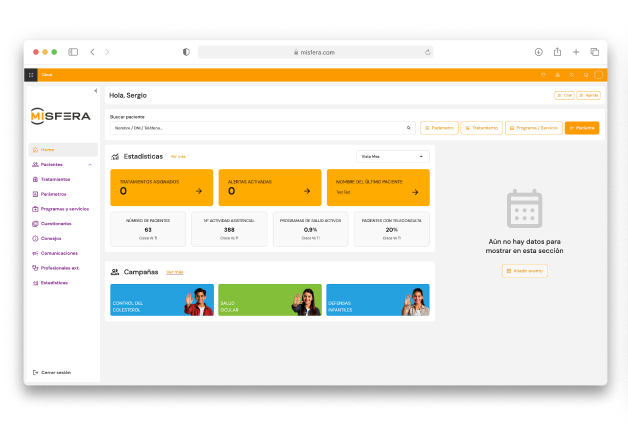Screen dimensions: 628x446
Task: Click Ver más link beside Campañas
Action: pos(175,272)
